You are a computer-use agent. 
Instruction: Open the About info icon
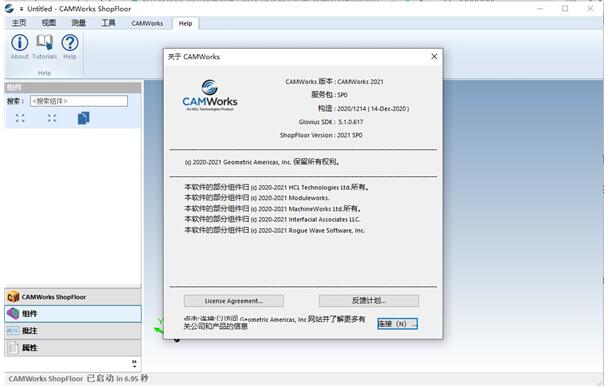tap(19, 43)
